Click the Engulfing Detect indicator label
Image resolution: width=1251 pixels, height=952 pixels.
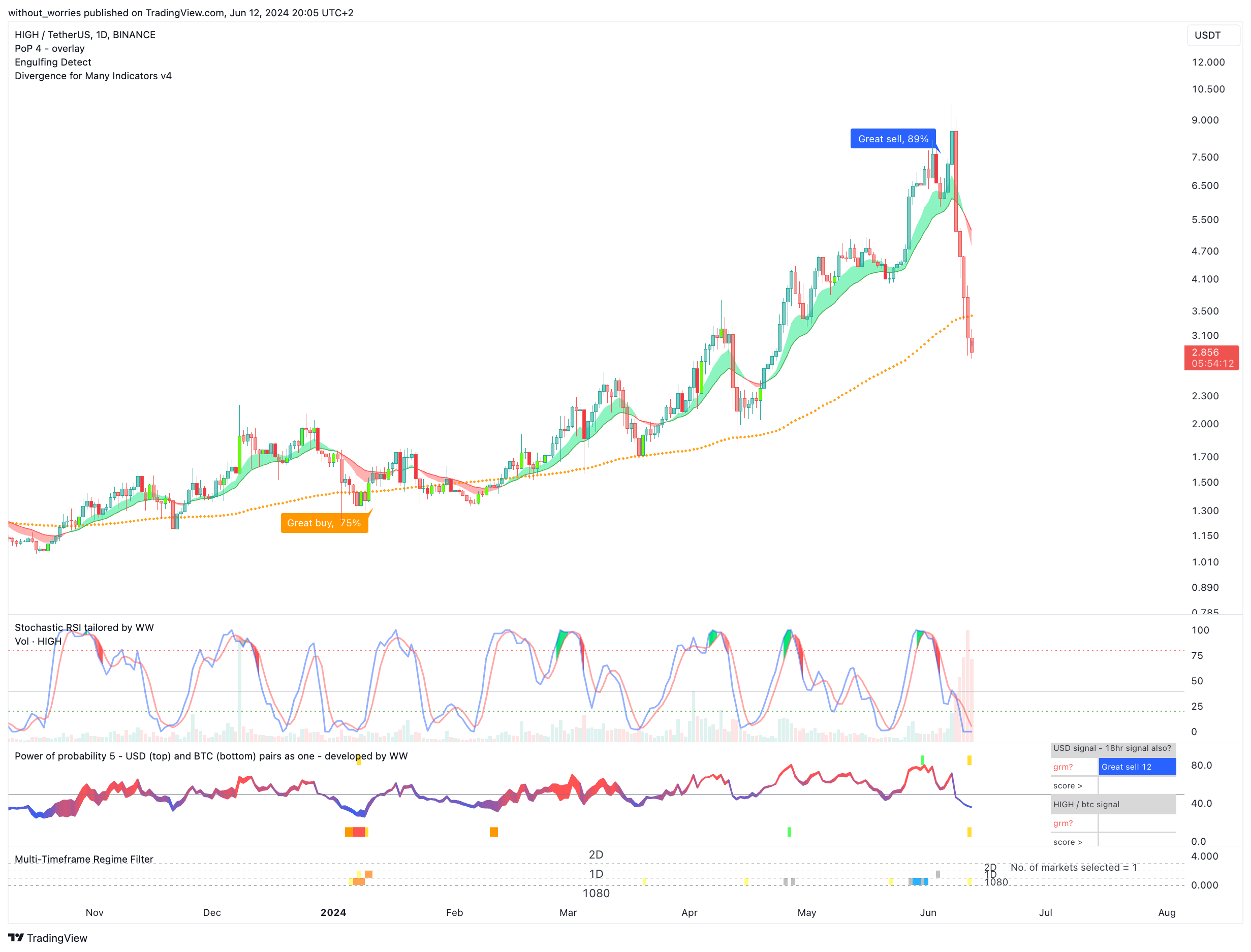tap(53, 62)
